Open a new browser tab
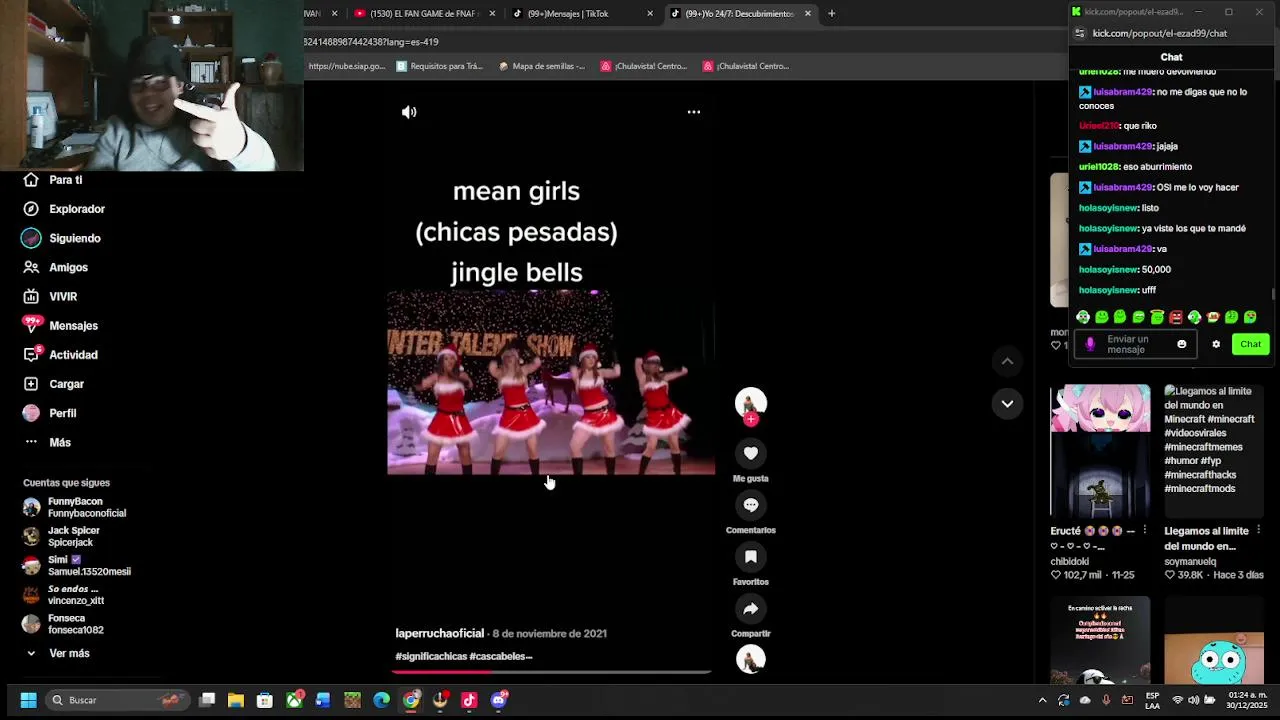This screenshot has height=720, width=1280. pos(831,14)
